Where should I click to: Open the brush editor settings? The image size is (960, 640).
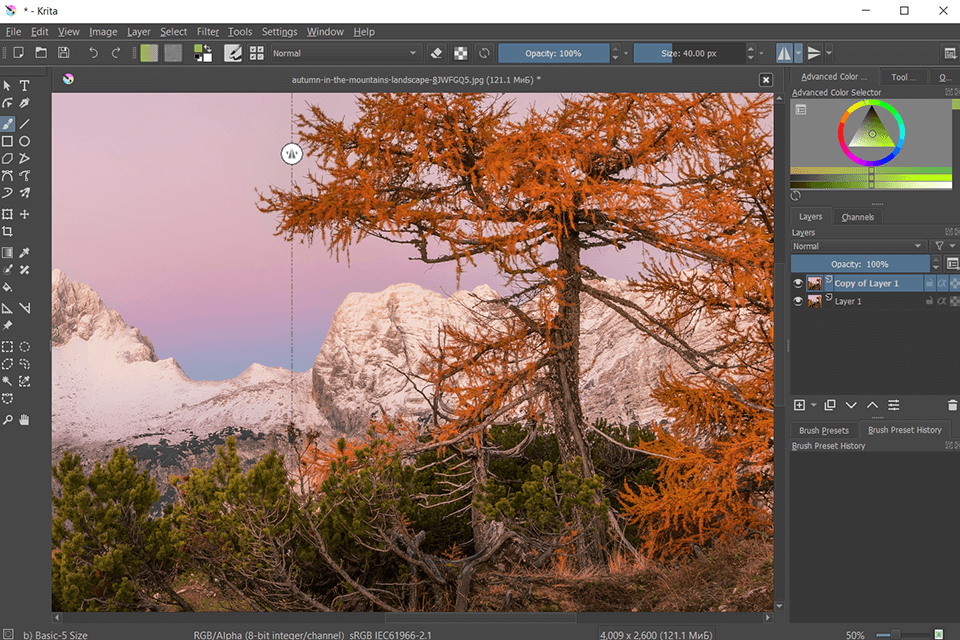tap(233, 53)
